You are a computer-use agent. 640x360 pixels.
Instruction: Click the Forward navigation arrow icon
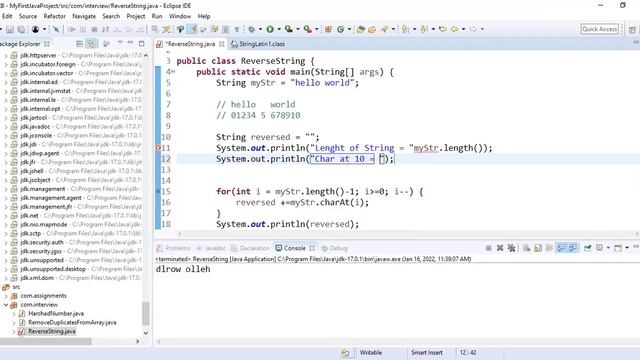tap(473, 29)
